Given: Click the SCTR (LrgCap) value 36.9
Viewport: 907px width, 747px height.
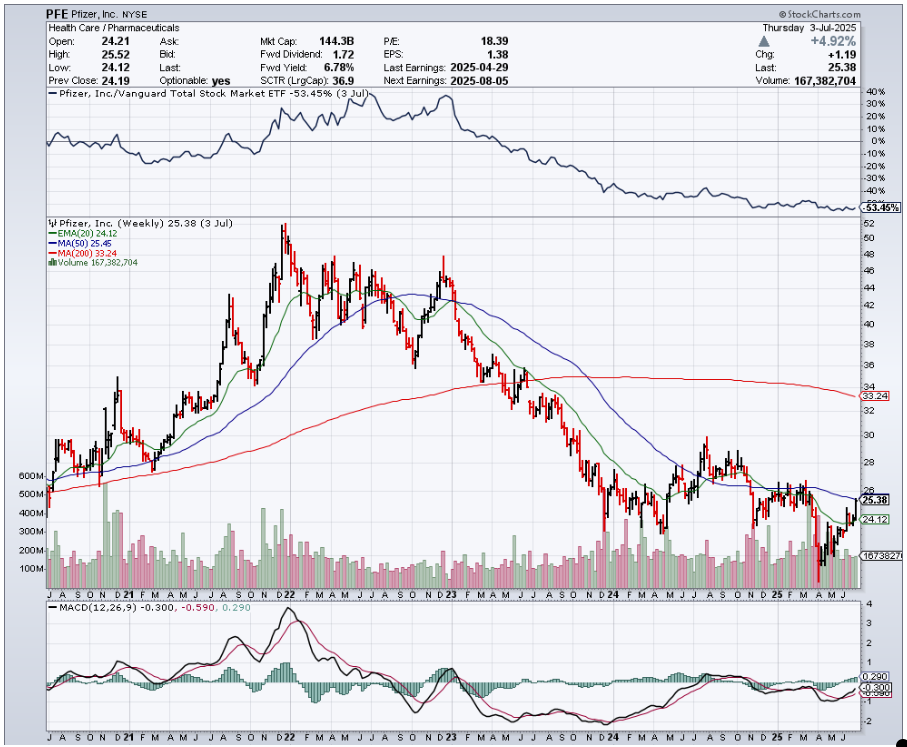Looking at the screenshot, I should coord(343,81).
